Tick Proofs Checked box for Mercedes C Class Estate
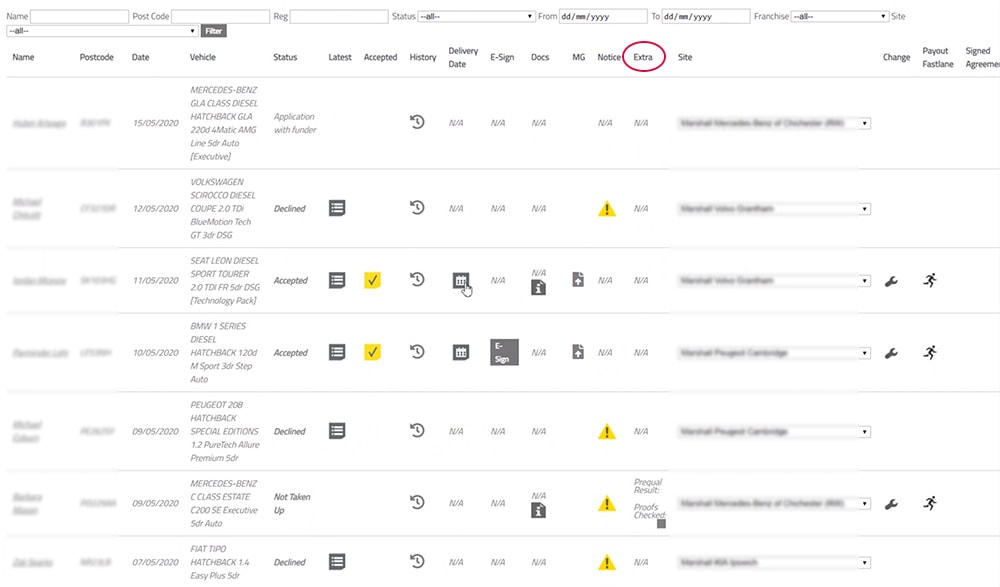The width and height of the screenshot is (1000, 587). coord(661,524)
